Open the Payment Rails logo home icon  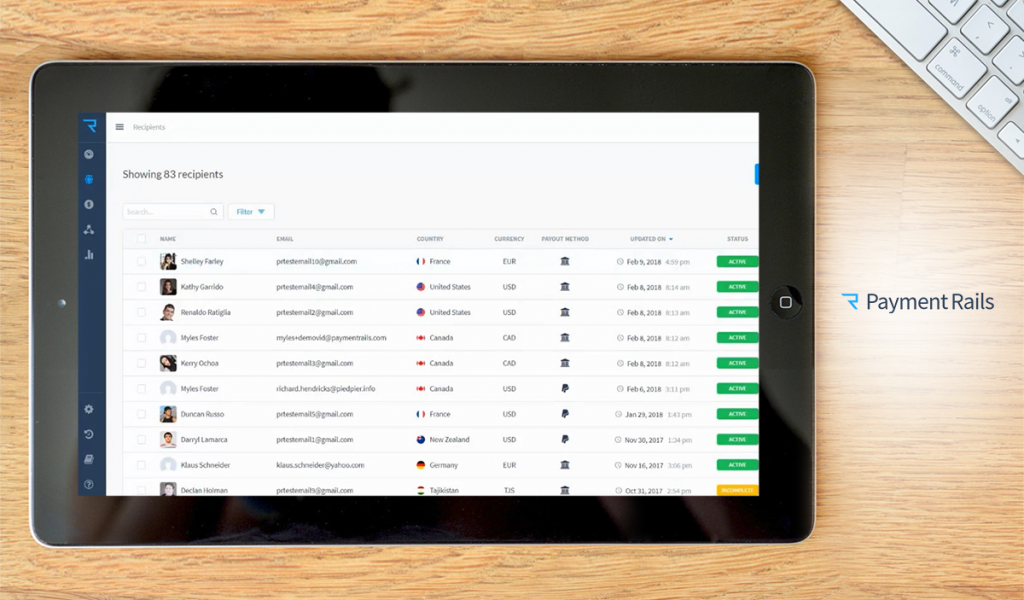89,123
